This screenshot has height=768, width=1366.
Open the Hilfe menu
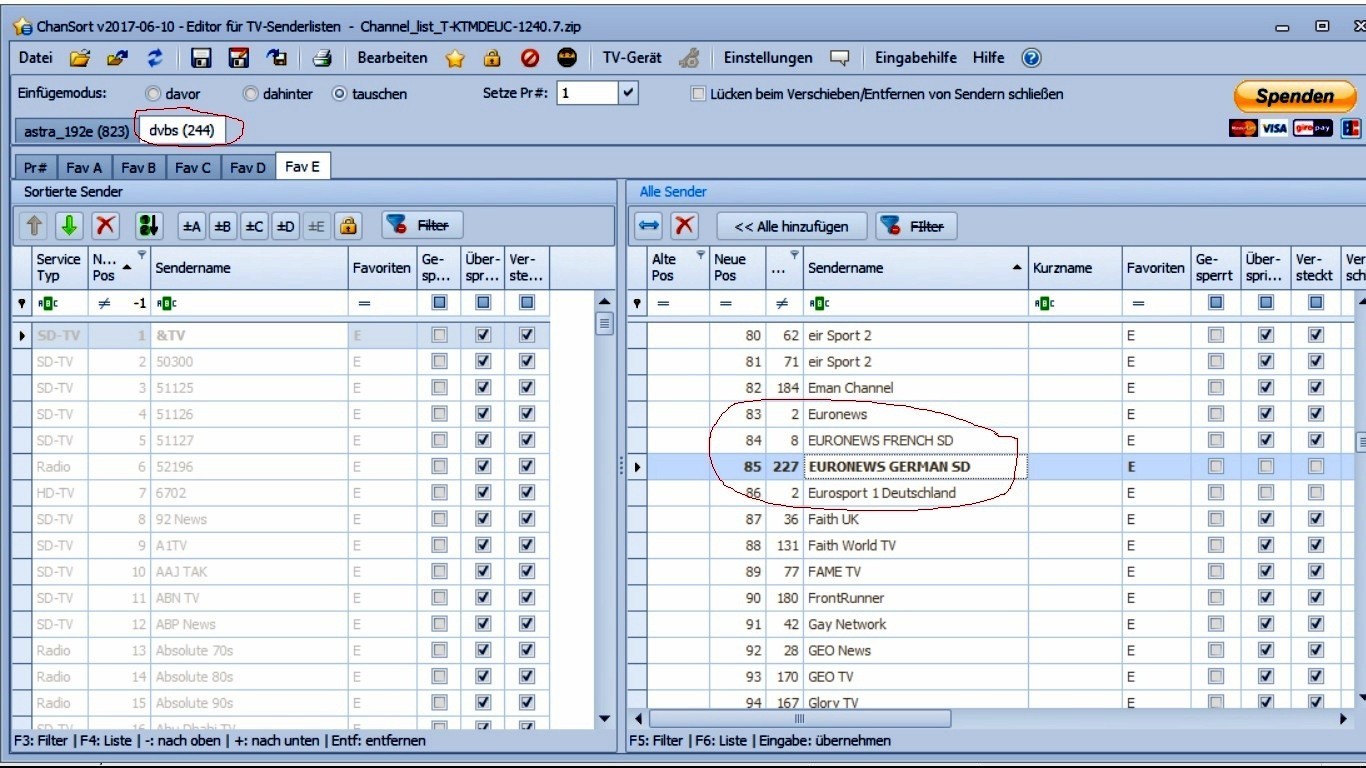coord(989,58)
